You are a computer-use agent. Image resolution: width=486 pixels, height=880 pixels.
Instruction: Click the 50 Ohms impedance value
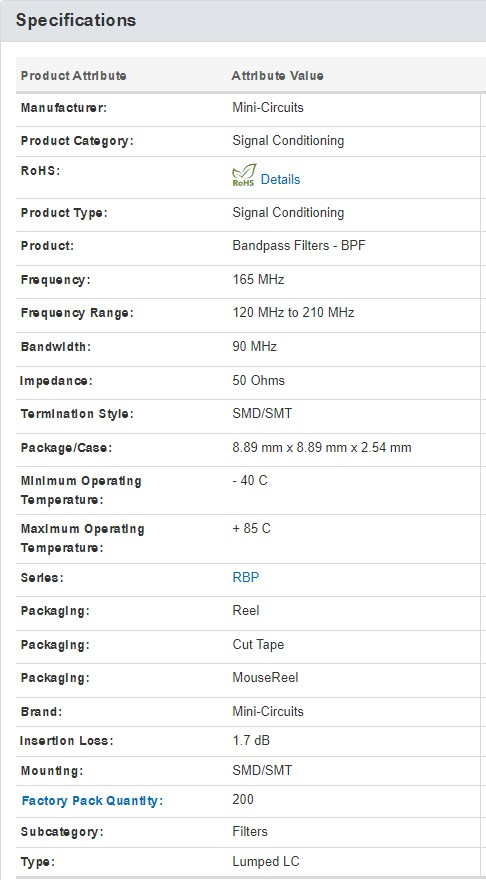[258, 381]
